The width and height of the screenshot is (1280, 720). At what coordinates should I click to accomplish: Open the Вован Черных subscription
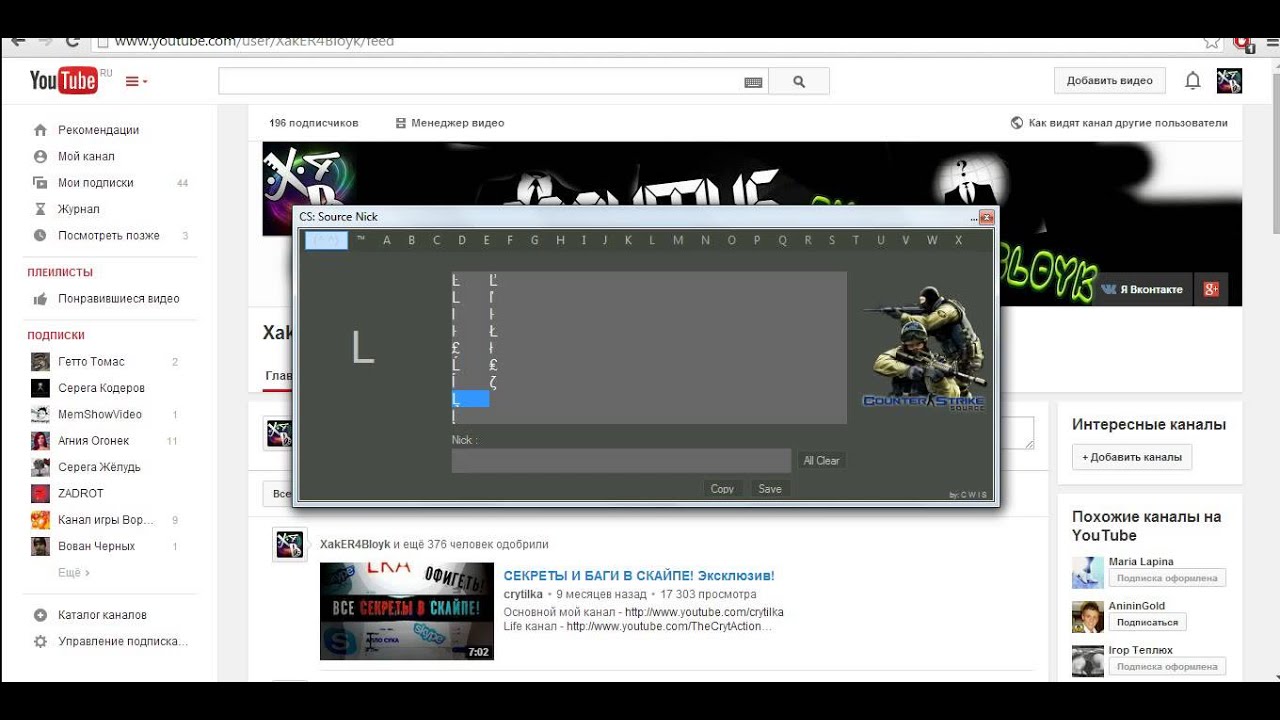tap(96, 546)
